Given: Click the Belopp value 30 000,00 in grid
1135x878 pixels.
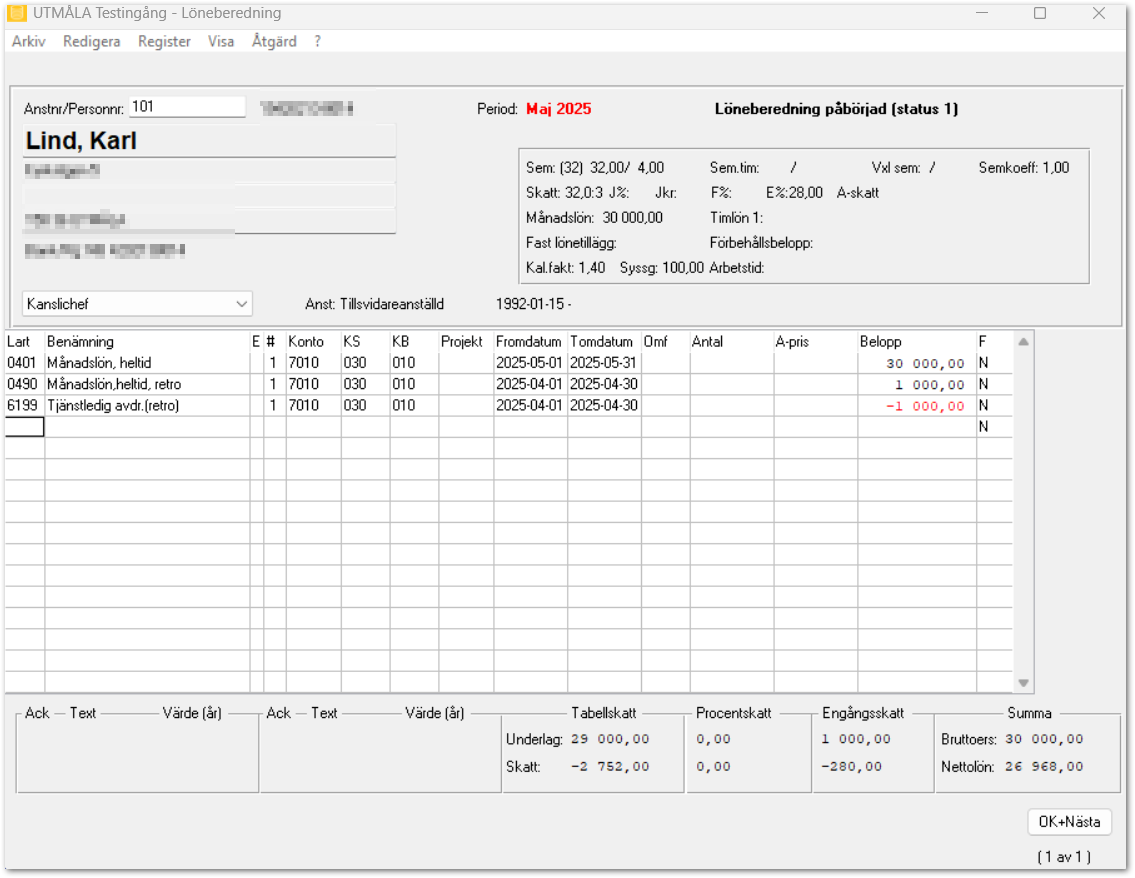Looking at the screenshot, I should click(925, 364).
